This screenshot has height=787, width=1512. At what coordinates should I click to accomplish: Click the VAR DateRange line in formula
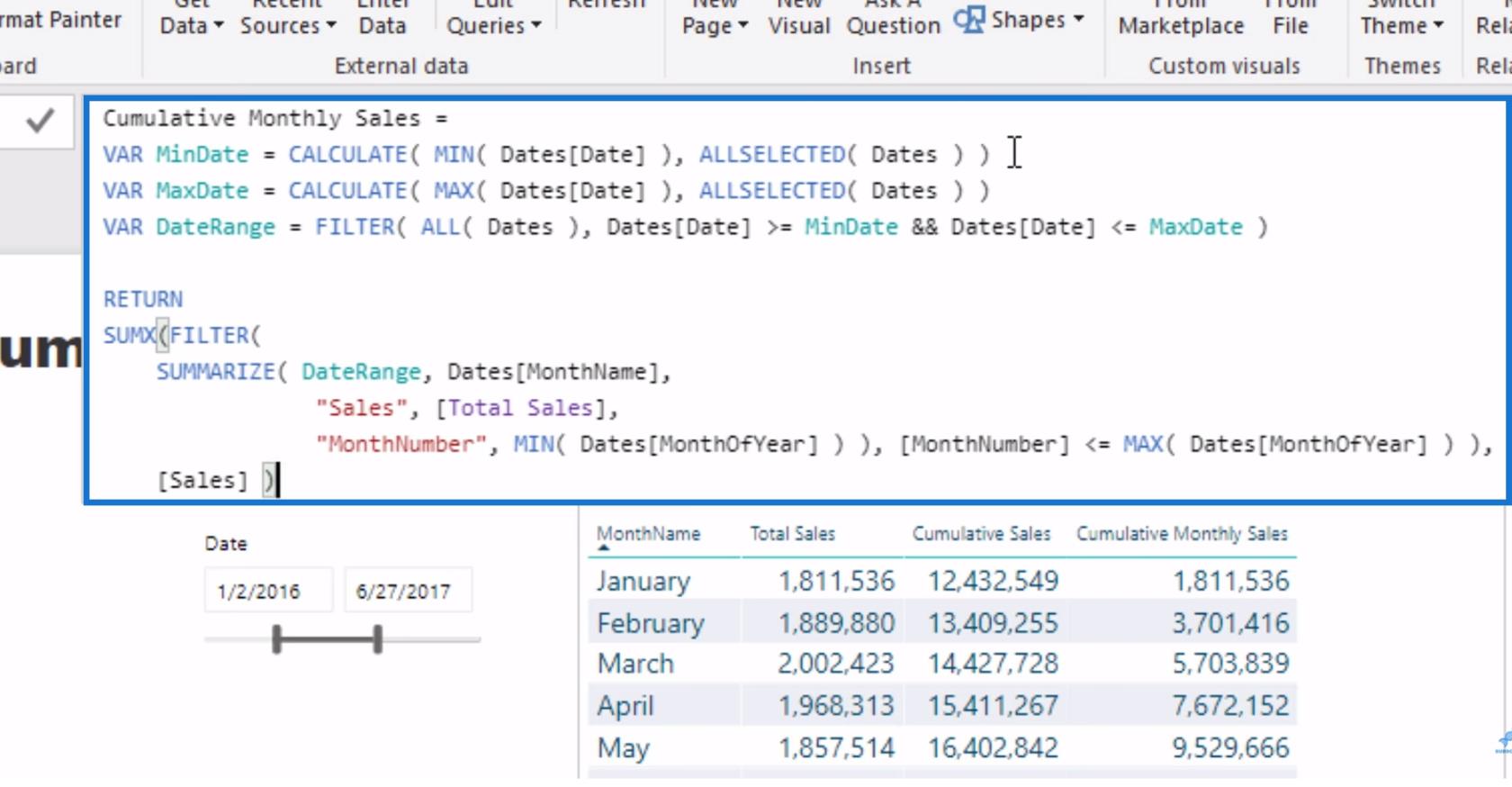pyautogui.click(x=685, y=227)
